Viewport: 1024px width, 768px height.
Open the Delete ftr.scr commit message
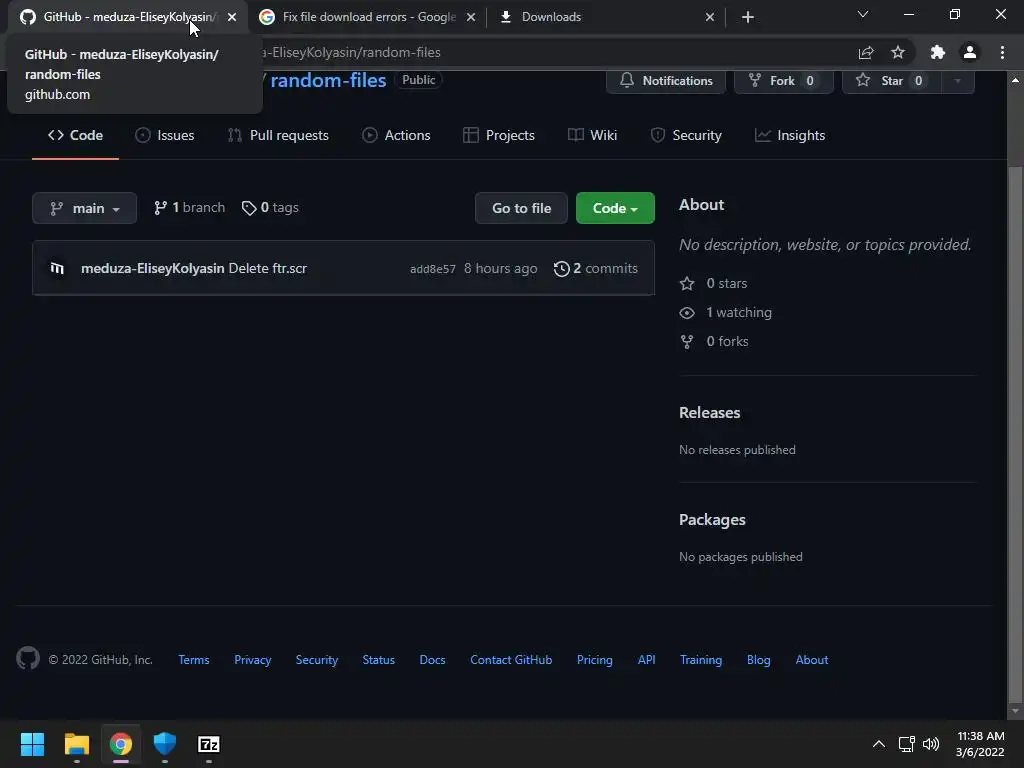coord(268,268)
